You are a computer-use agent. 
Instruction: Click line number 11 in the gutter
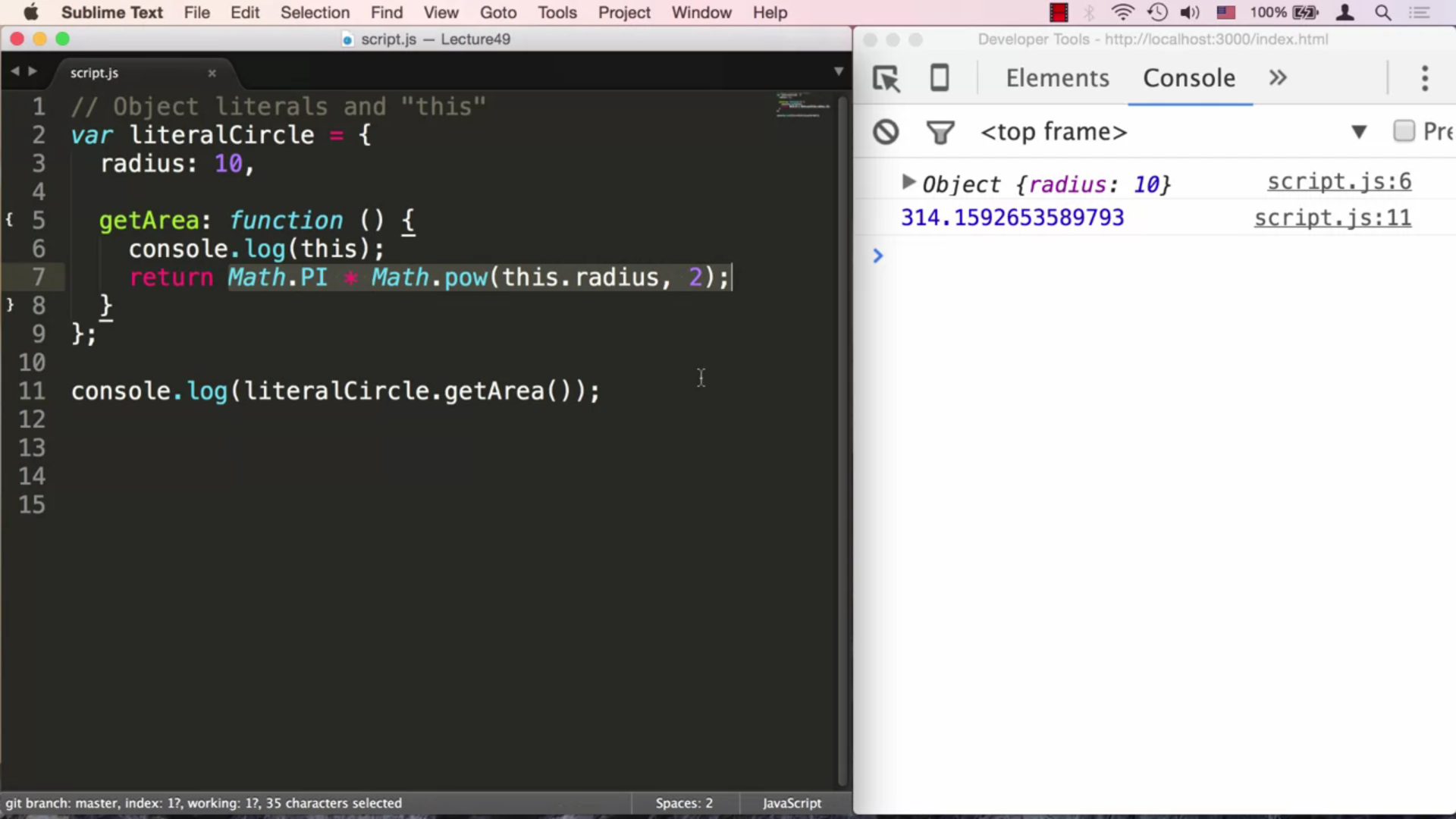[32, 391]
